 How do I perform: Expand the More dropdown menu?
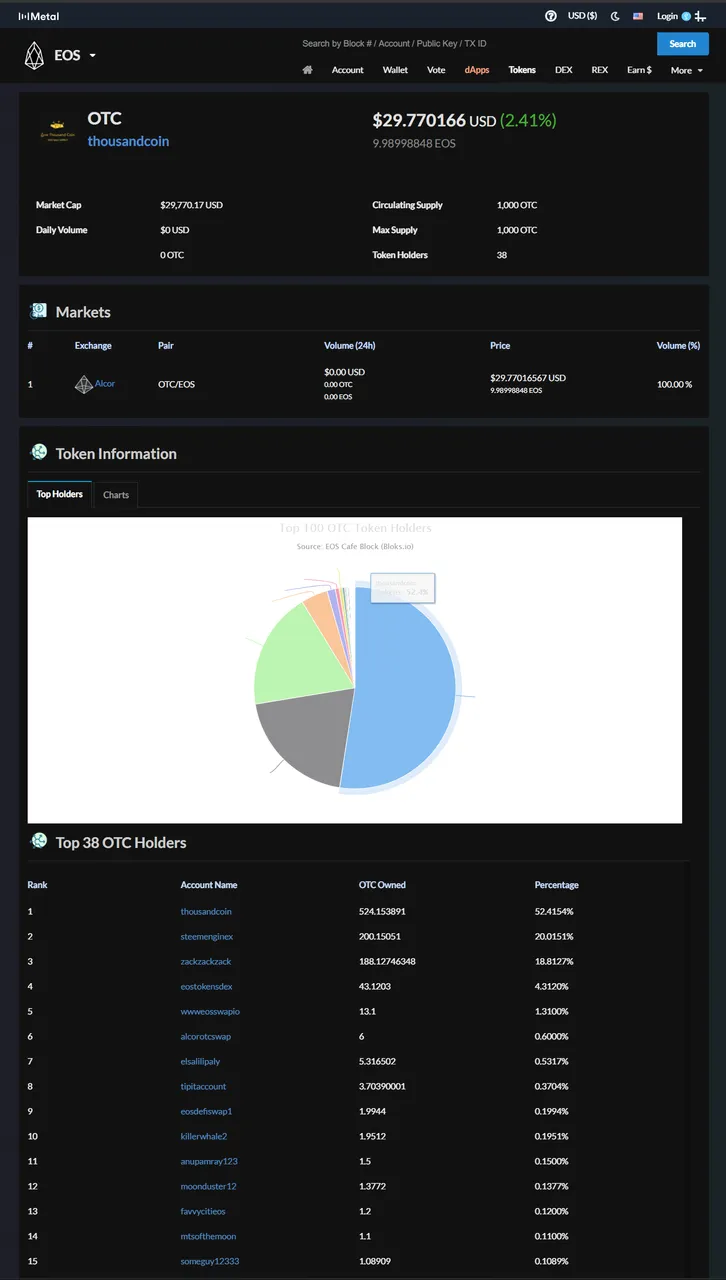coord(686,70)
